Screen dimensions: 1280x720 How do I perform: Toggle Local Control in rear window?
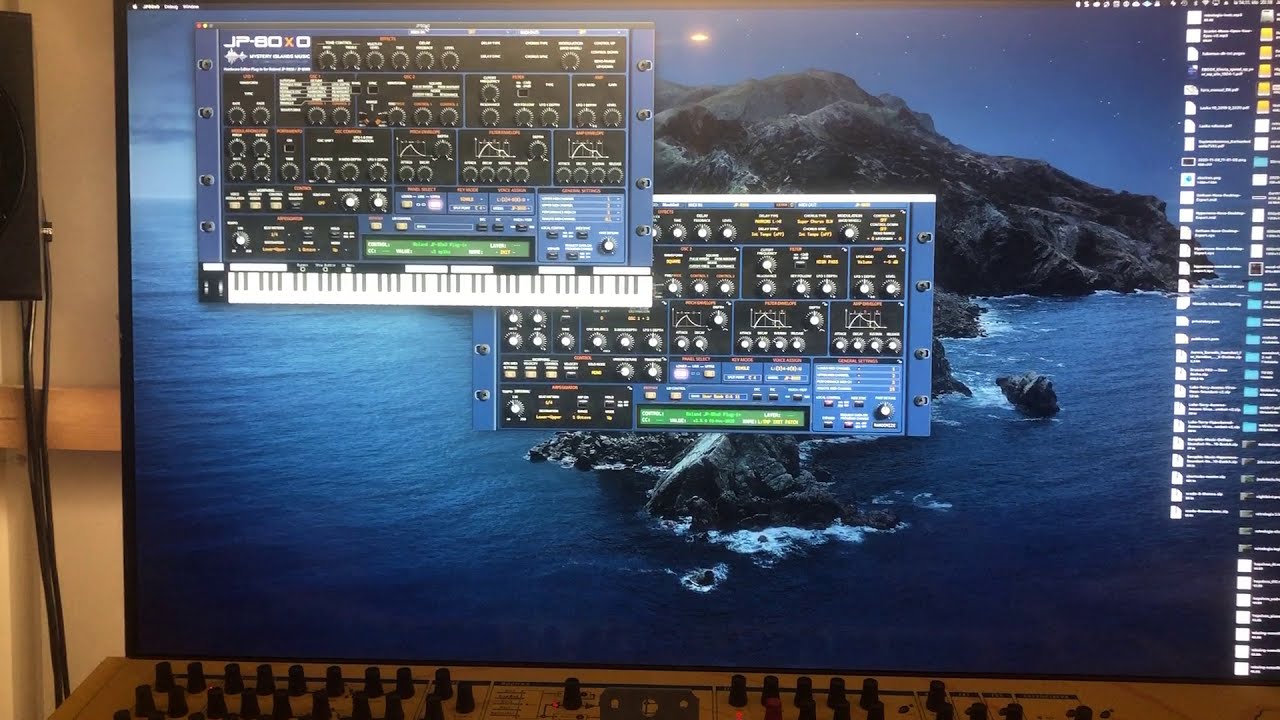pyautogui.click(x=828, y=403)
